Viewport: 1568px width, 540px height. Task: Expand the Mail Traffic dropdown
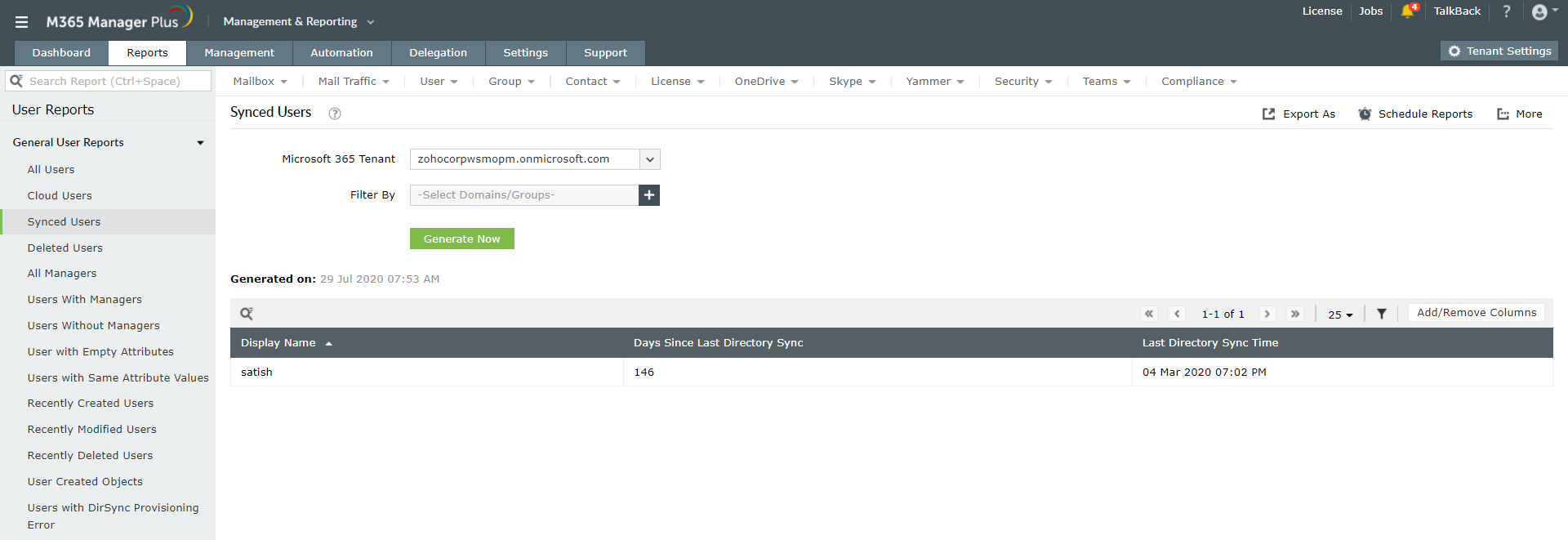click(x=354, y=82)
